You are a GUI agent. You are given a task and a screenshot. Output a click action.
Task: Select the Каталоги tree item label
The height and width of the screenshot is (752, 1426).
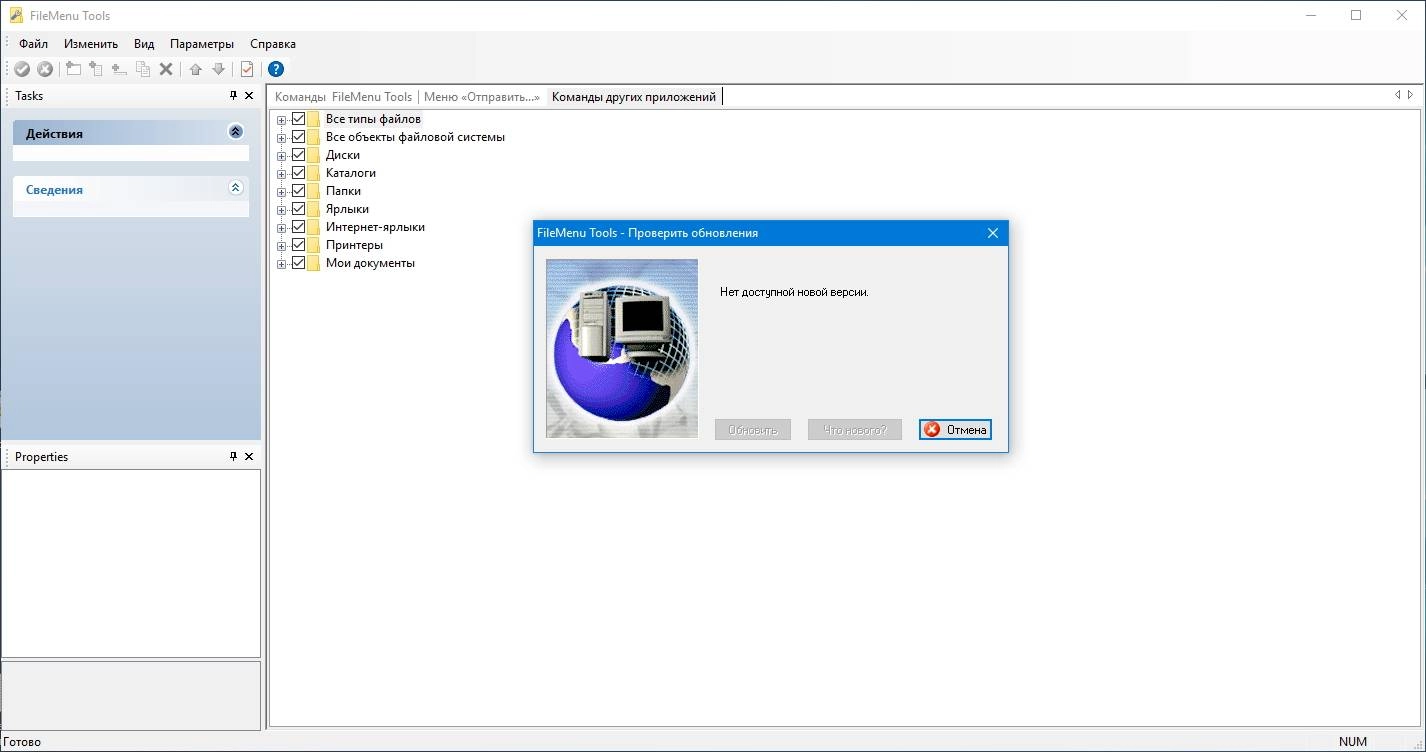coord(351,173)
